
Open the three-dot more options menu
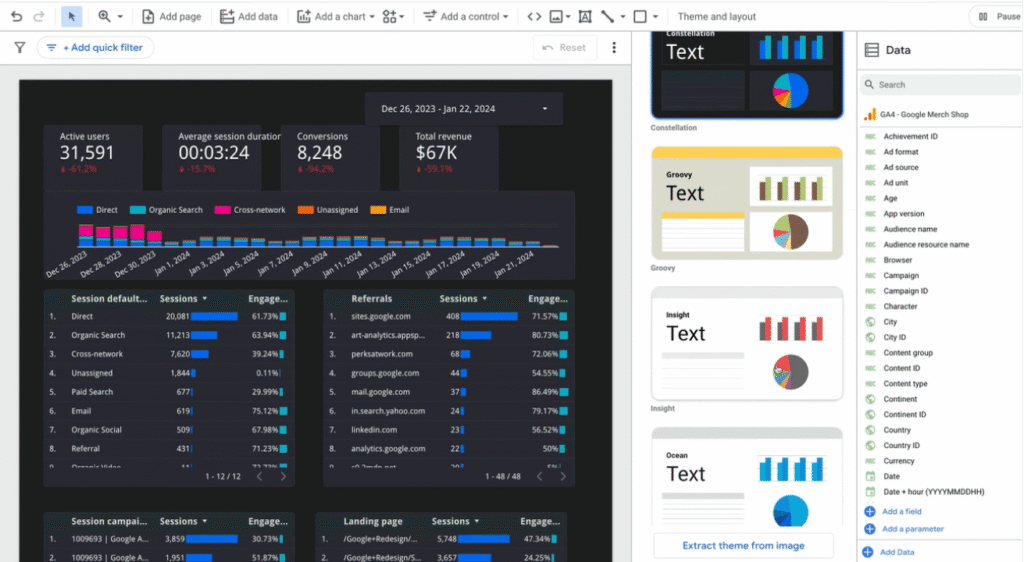[614, 48]
